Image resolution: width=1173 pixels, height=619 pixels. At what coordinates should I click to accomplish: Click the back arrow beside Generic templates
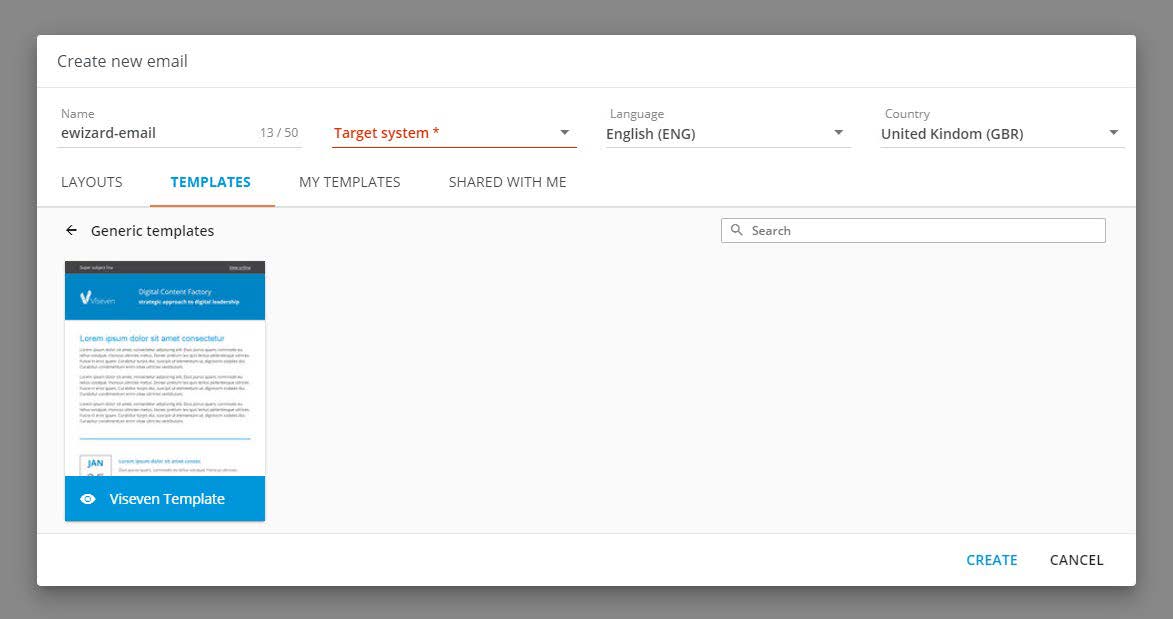tap(71, 231)
